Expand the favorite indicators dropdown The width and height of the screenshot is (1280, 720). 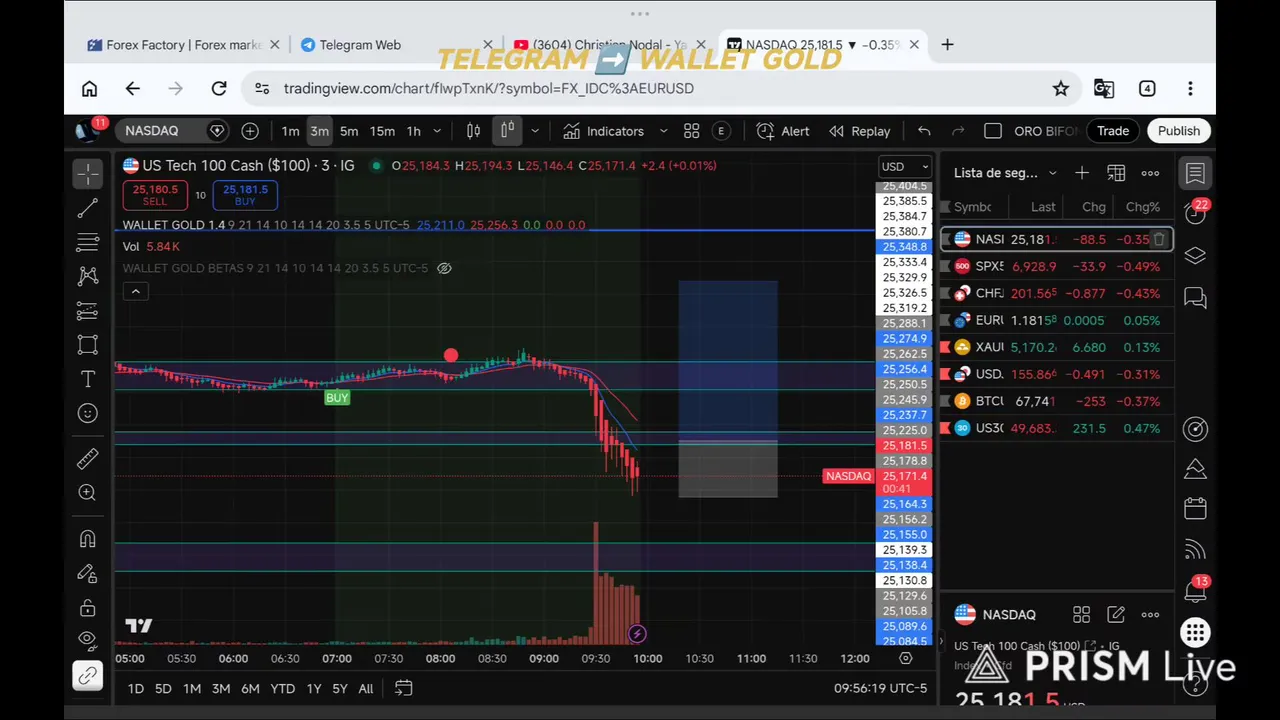[x=663, y=131]
